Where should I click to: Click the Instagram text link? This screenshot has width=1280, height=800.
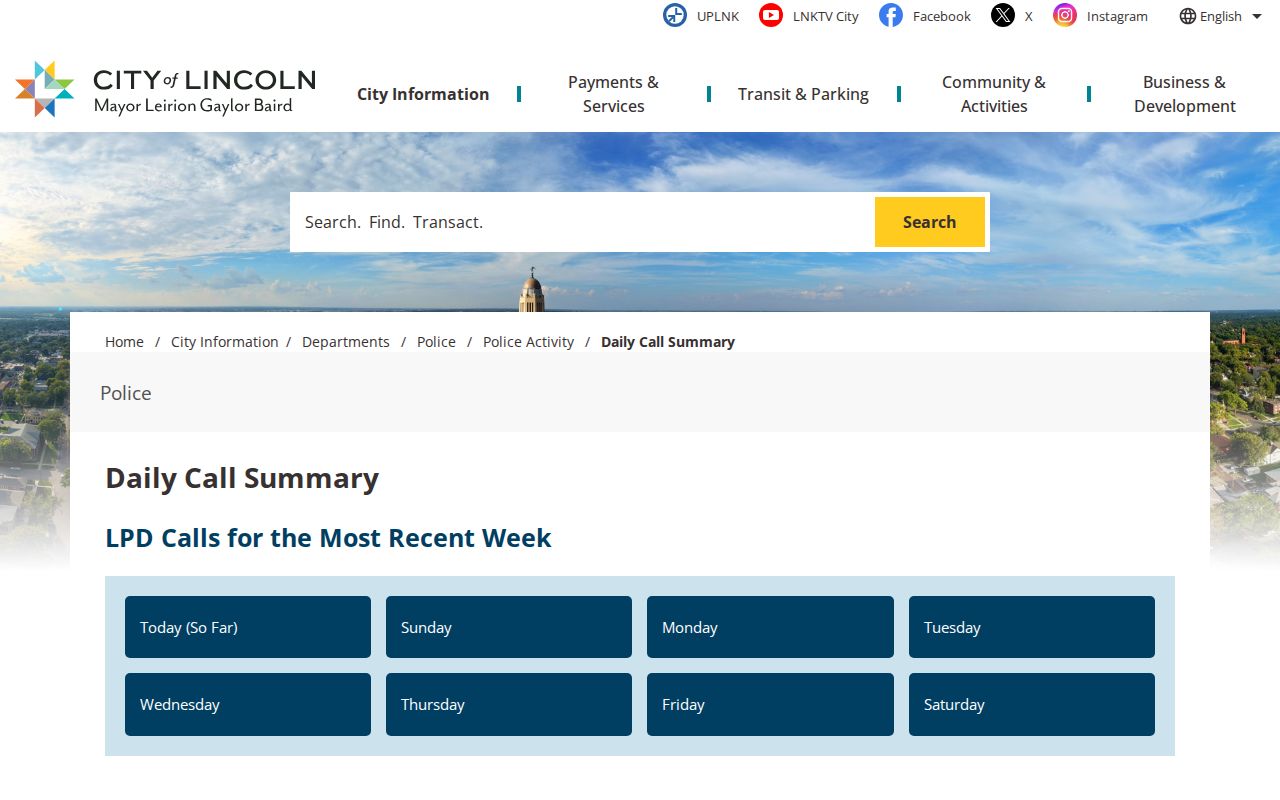click(1117, 16)
